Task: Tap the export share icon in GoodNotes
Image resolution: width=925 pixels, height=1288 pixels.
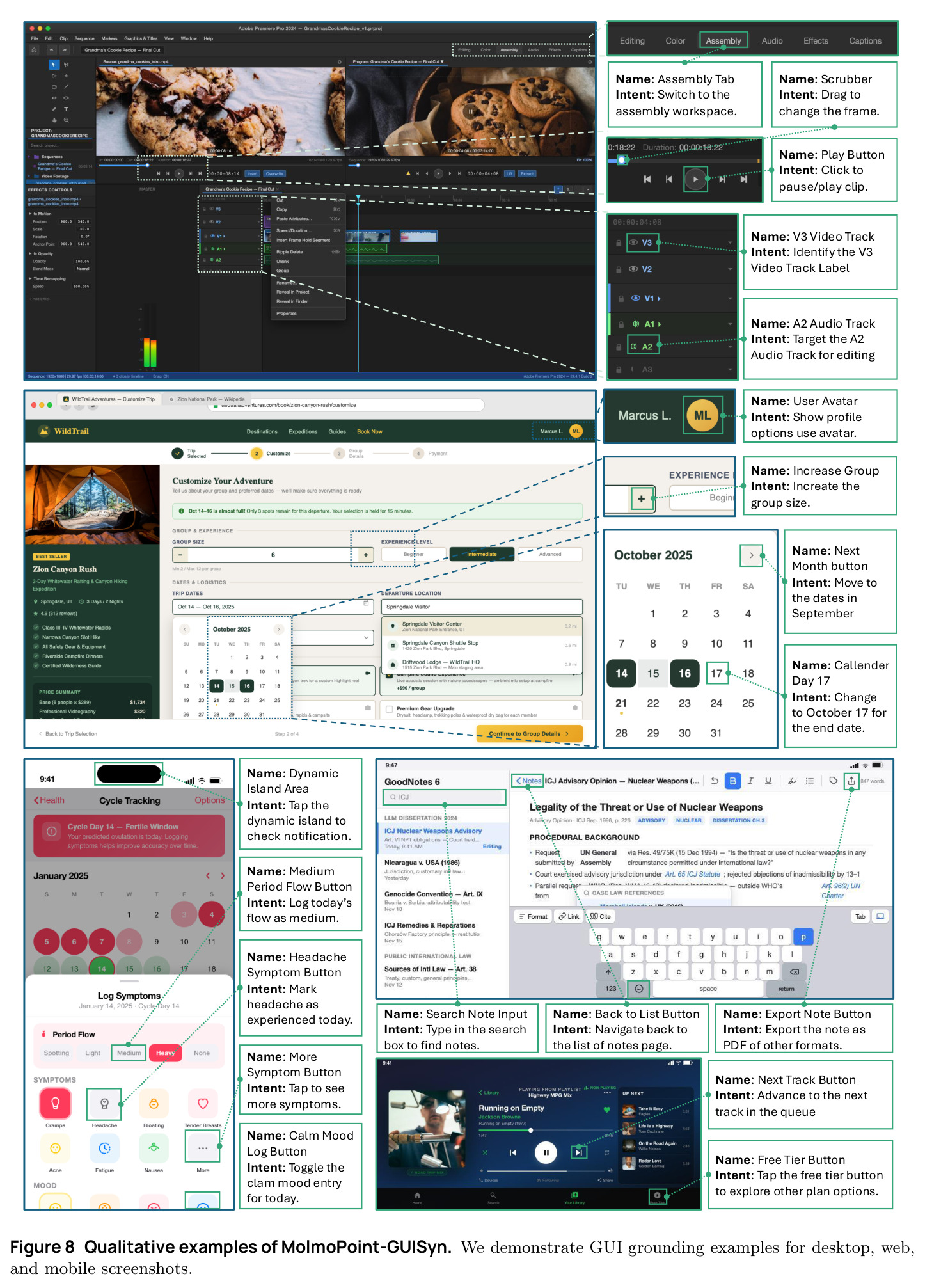Action: 851,781
